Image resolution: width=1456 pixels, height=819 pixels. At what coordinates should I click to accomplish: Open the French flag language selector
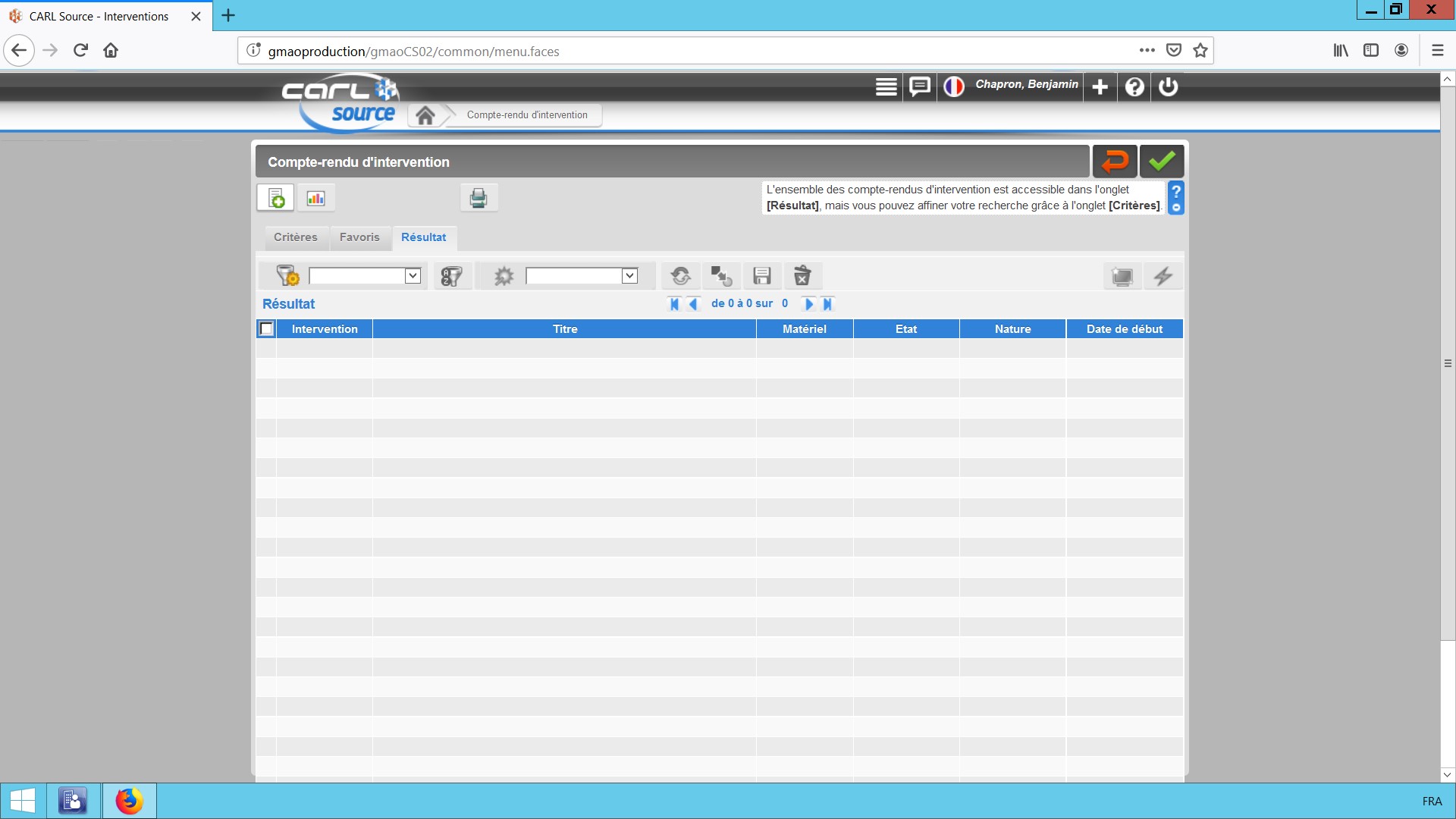coord(953,86)
